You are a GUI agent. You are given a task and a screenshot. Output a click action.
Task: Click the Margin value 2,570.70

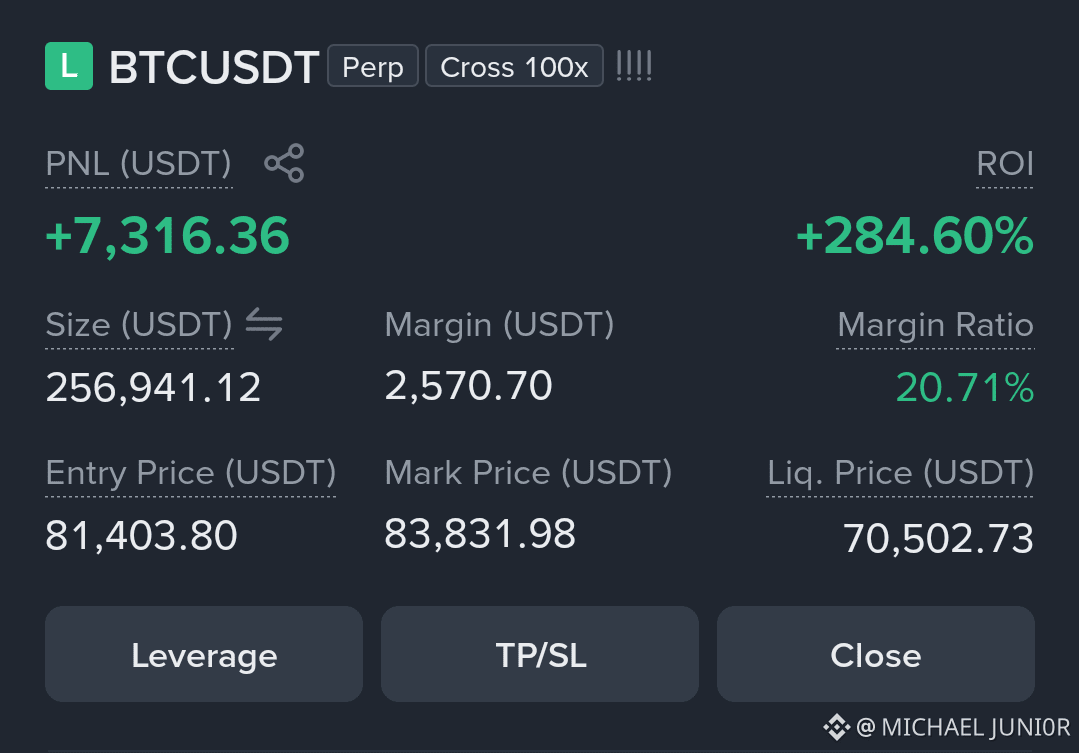pos(469,385)
